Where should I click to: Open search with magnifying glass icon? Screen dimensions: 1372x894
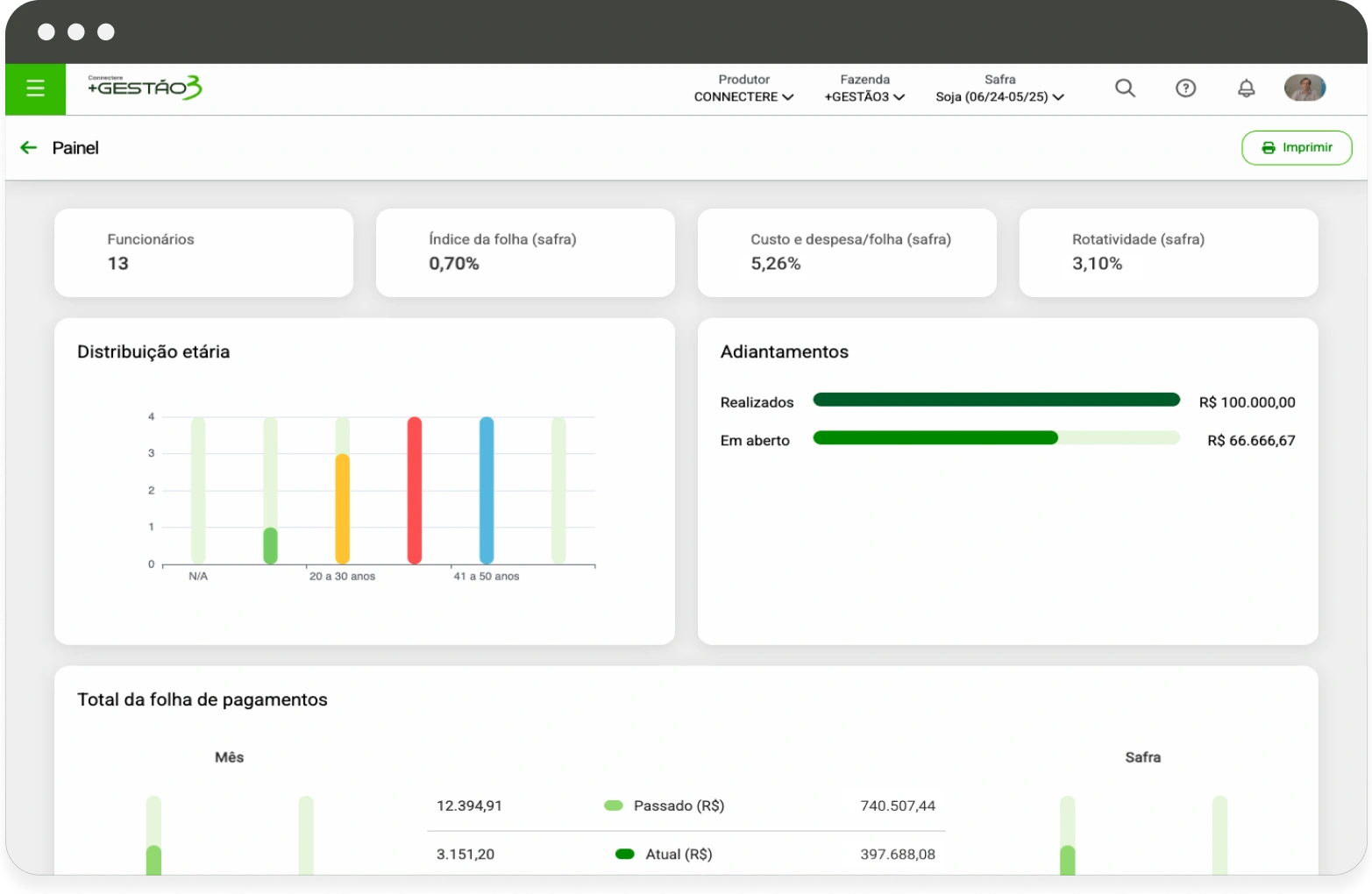(1125, 88)
